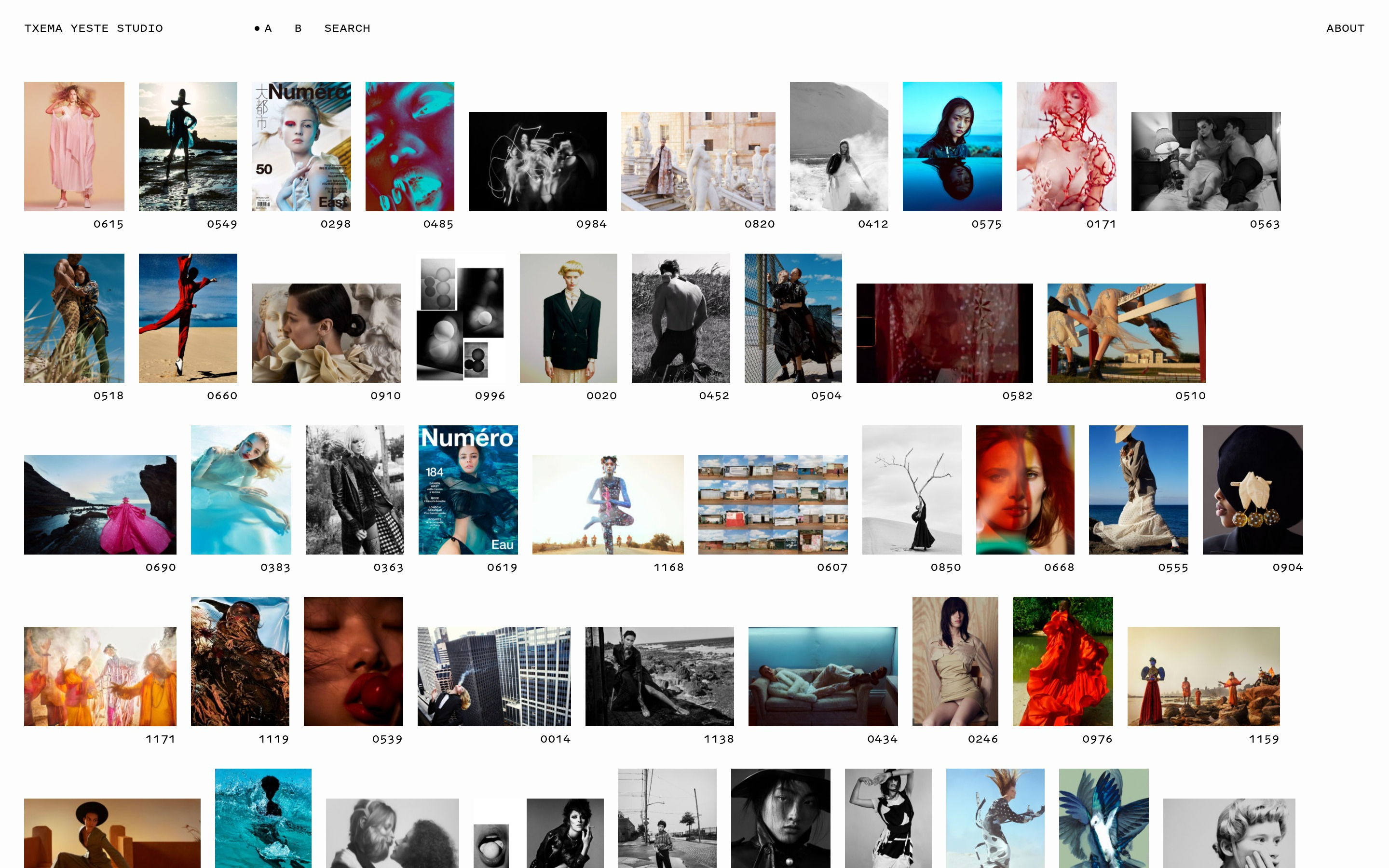Open red coral portrait 0171
The height and width of the screenshot is (868, 1389).
coord(1066,147)
